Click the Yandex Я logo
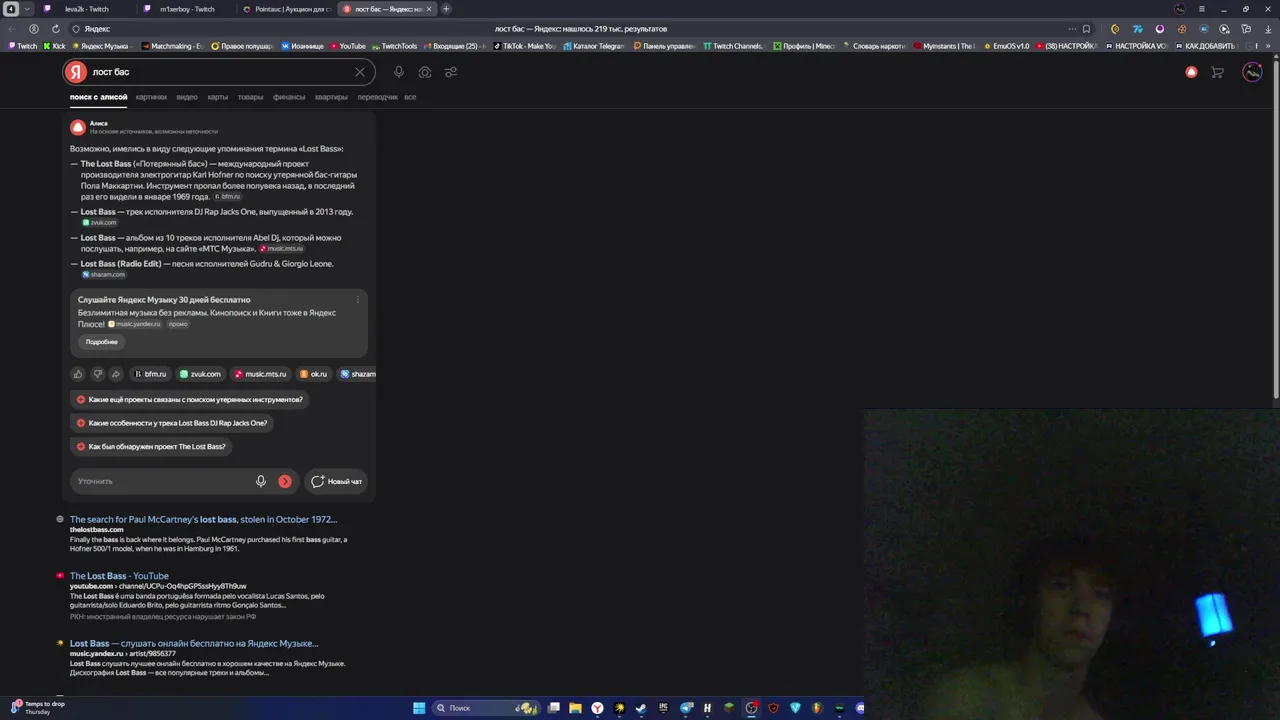The image size is (1280, 720). (76, 72)
